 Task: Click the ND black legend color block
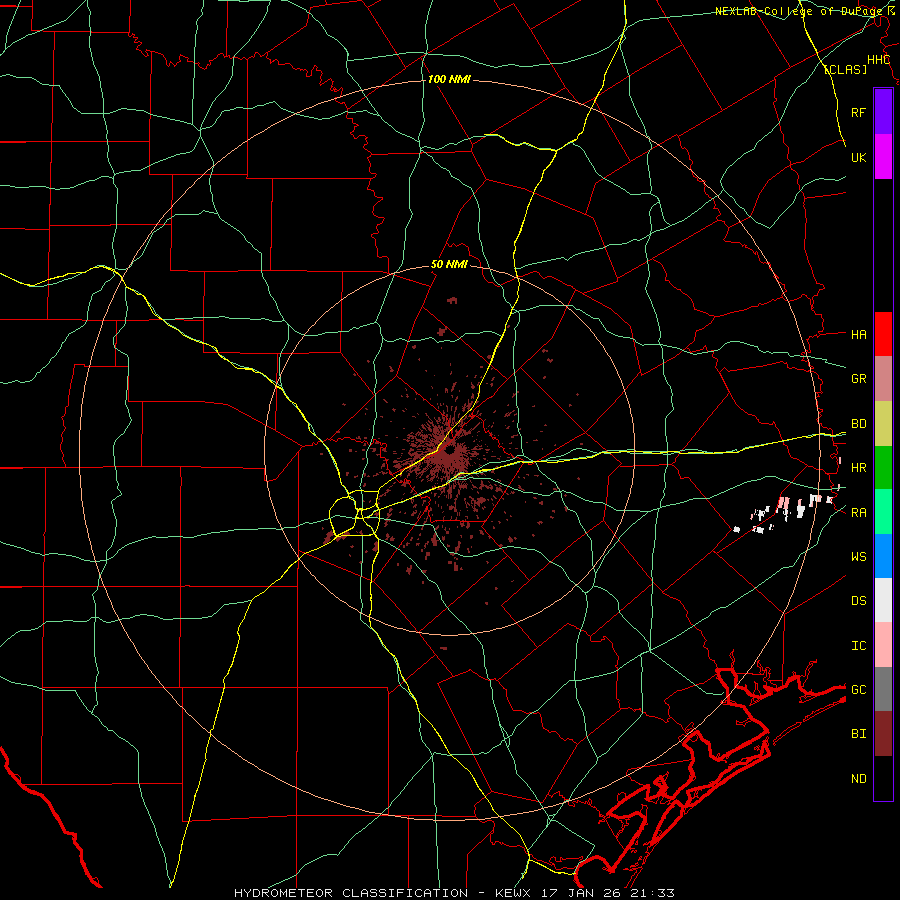click(x=883, y=778)
